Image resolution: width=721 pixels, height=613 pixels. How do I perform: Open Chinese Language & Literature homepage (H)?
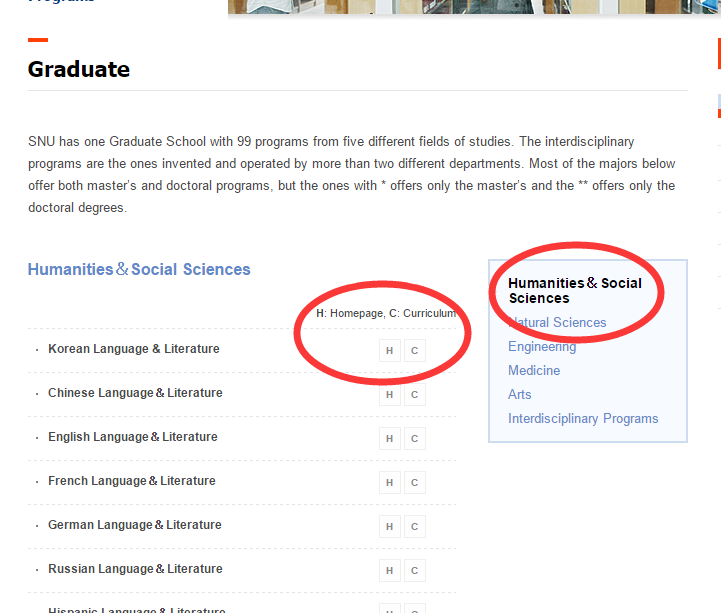(x=389, y=395)
